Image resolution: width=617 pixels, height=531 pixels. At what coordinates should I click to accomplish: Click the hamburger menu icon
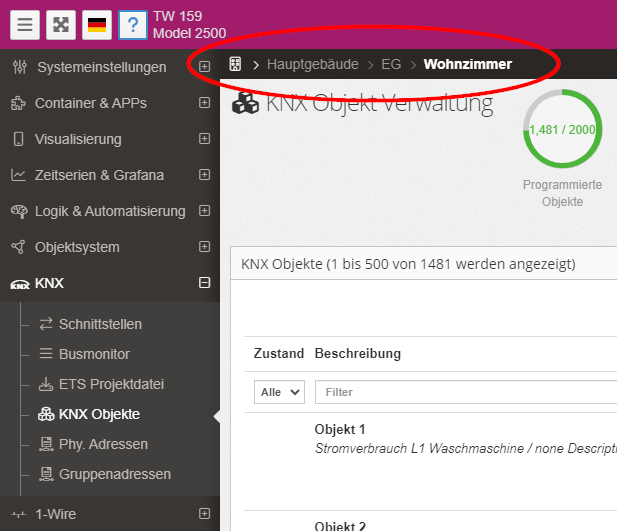tap(25, 25)
